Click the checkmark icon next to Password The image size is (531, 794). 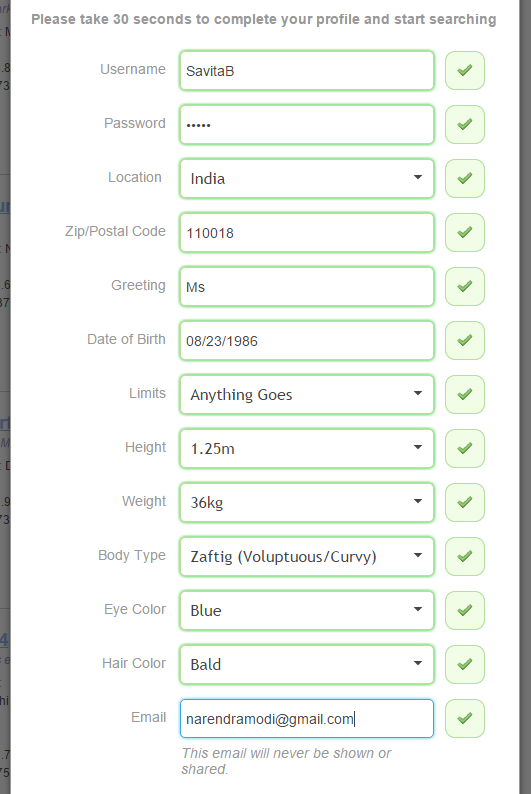coord(465,125)
